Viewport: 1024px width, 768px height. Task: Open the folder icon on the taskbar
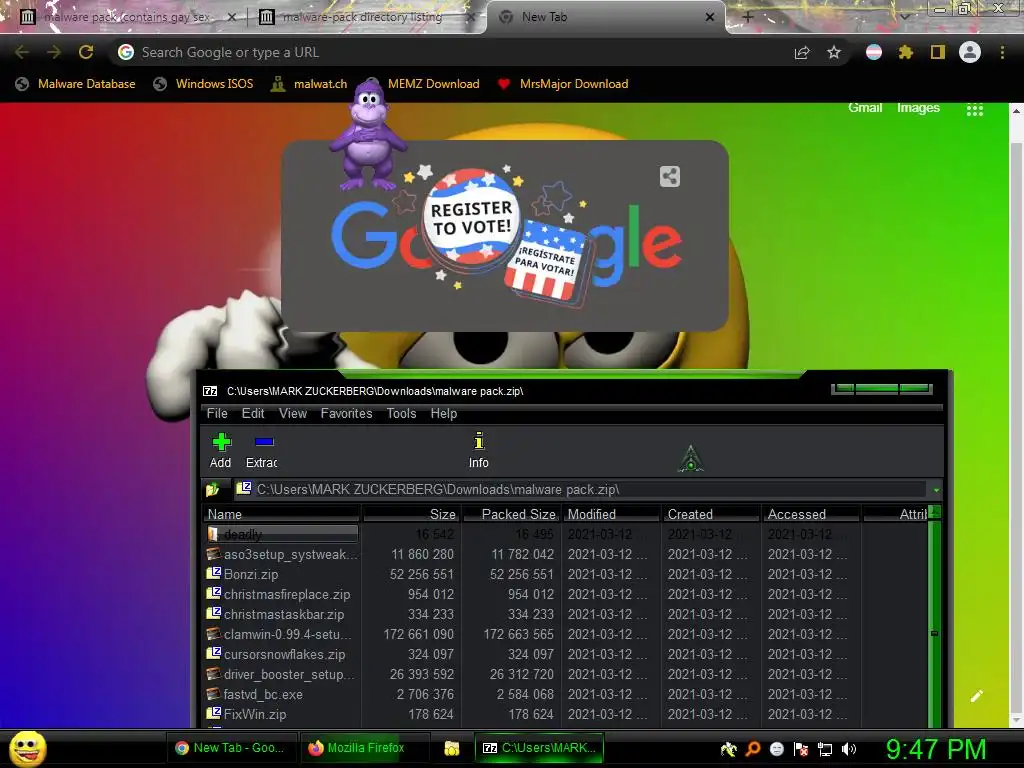click(451, 748)
